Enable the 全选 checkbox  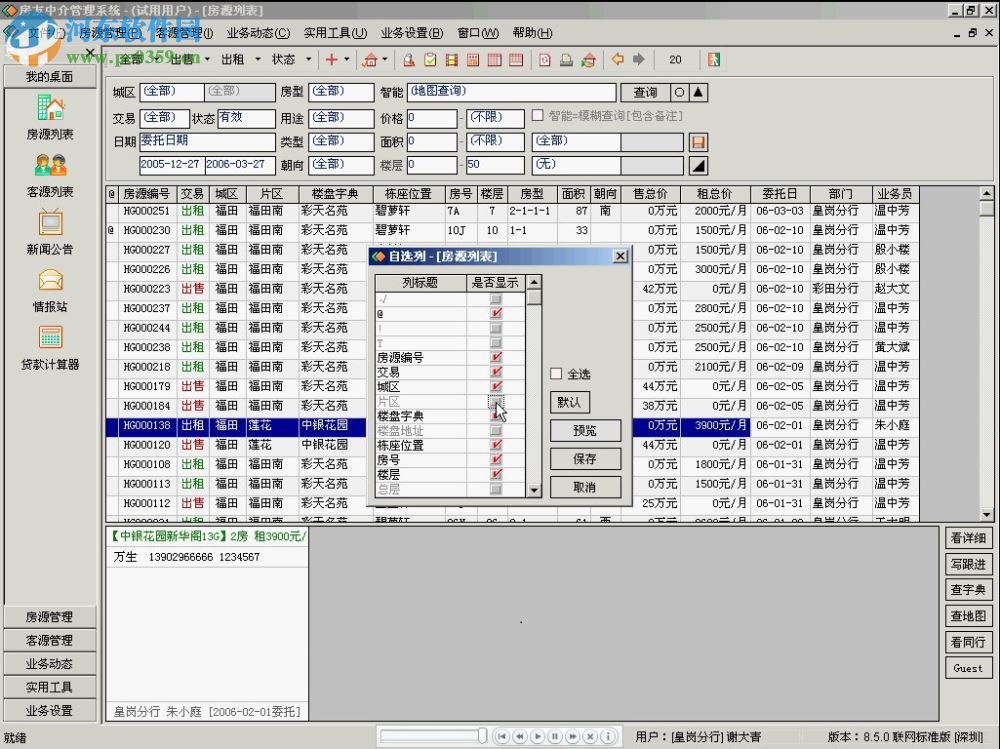point(556,374)
